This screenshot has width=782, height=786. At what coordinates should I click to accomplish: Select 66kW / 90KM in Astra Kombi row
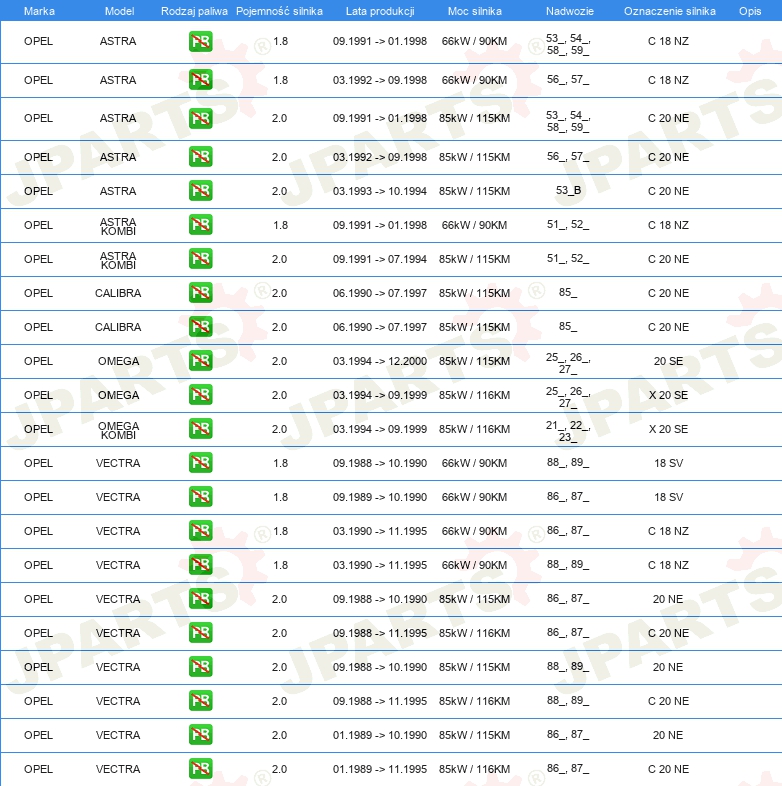coord(474,225)
